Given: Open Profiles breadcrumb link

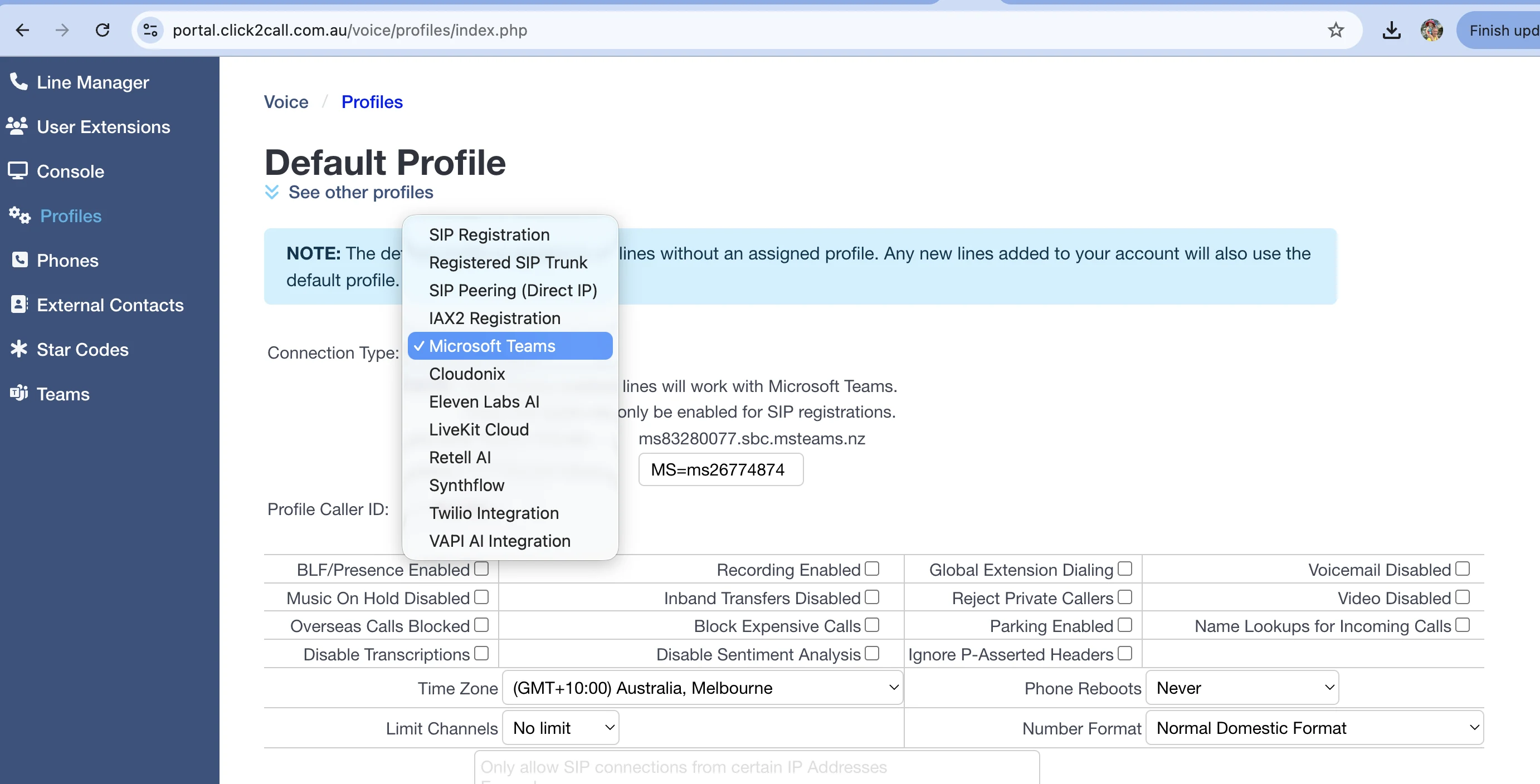Looking at the screenshot, I should (372, 102).
